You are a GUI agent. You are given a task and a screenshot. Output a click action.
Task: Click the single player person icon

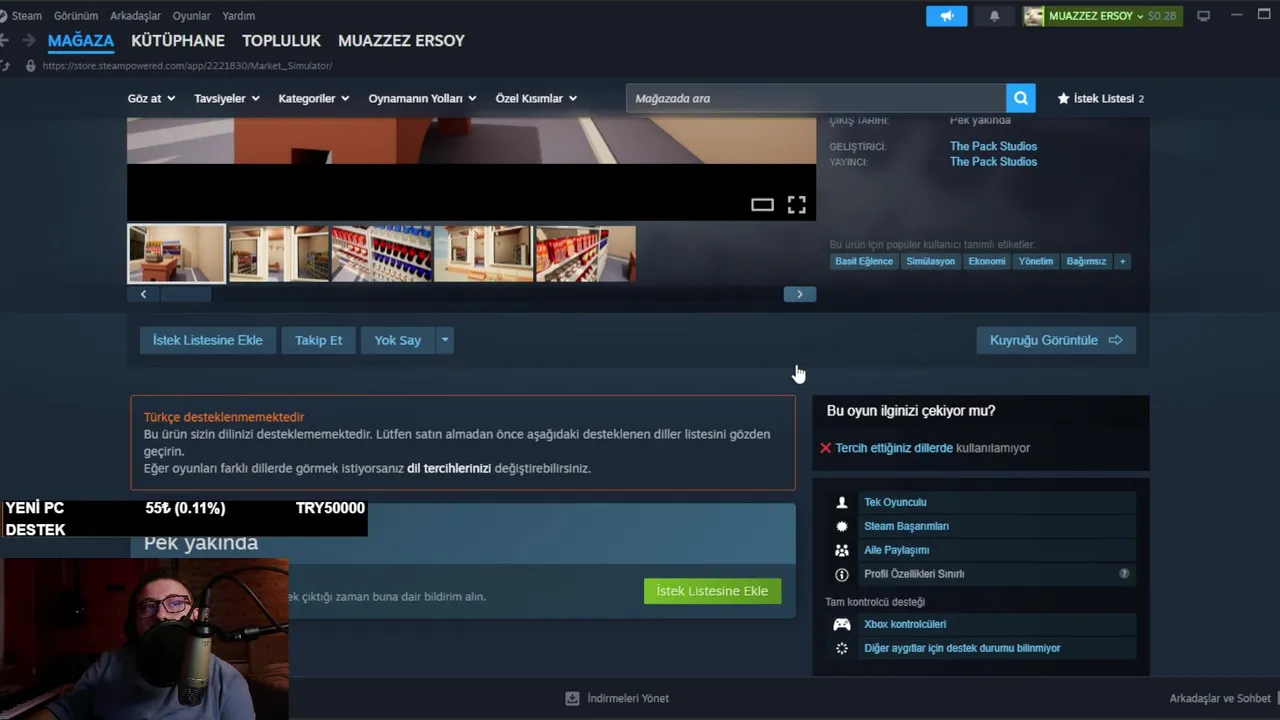click(842, 502)
